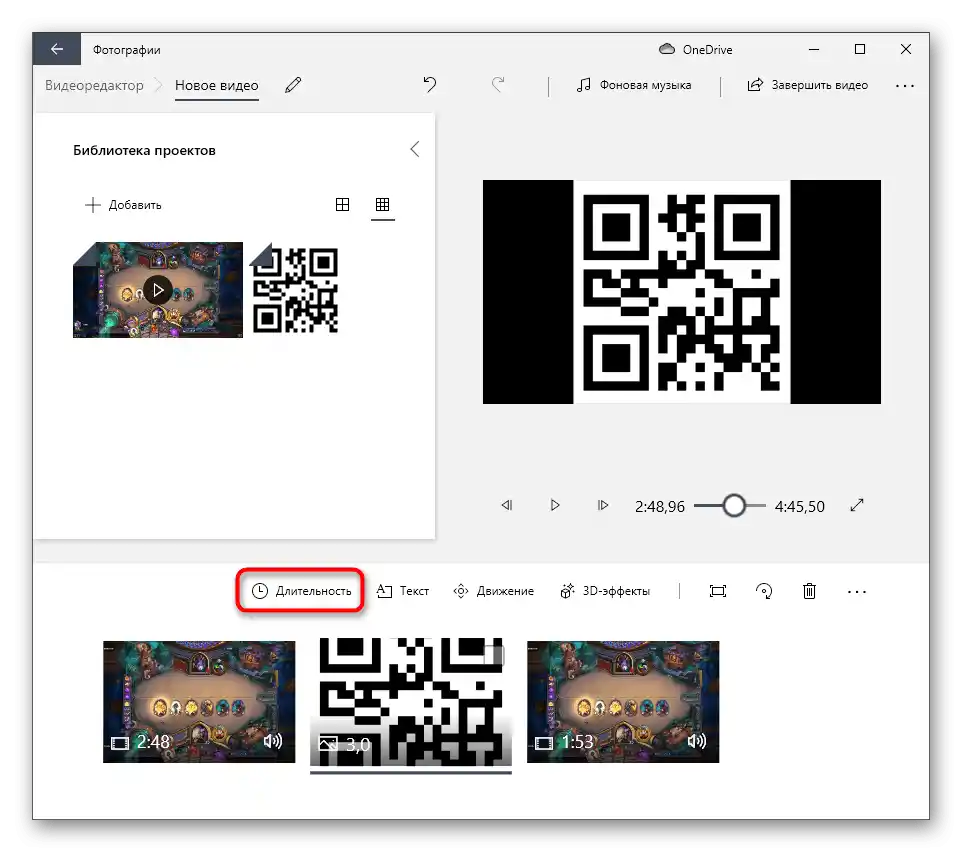The width and height of the screenshot is (962, 852).
Task: Redo the last action
Action: 498,84
